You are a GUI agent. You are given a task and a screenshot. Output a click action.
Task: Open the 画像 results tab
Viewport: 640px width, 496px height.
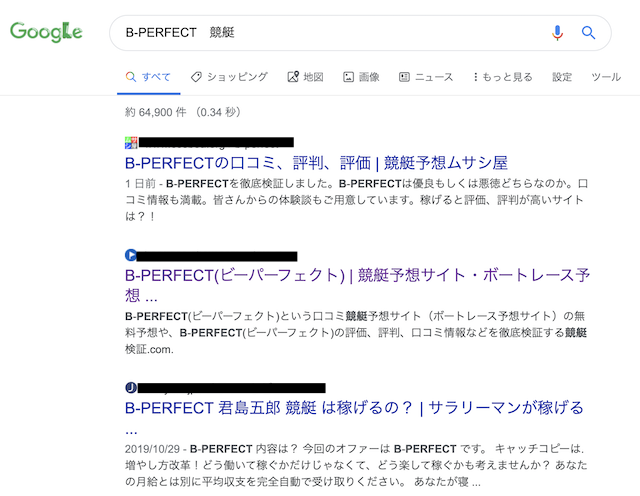(361, 77)
